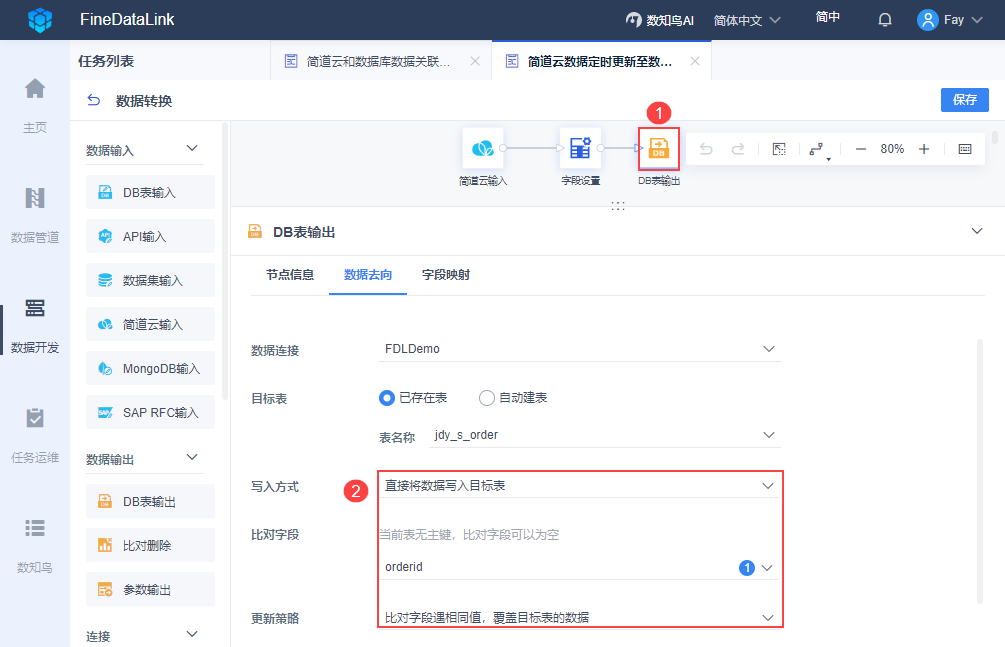The width and height of the screenshot is (1005, 647).
Task: Zoom out with minus icon
Action: point(861,149)
